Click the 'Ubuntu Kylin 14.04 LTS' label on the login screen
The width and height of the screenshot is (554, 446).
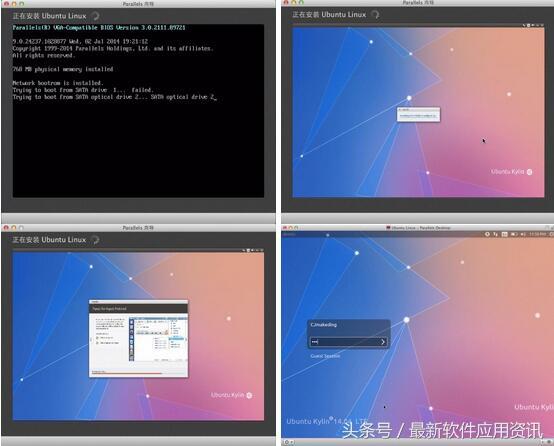pyautogui.click(x=327, y=421)
